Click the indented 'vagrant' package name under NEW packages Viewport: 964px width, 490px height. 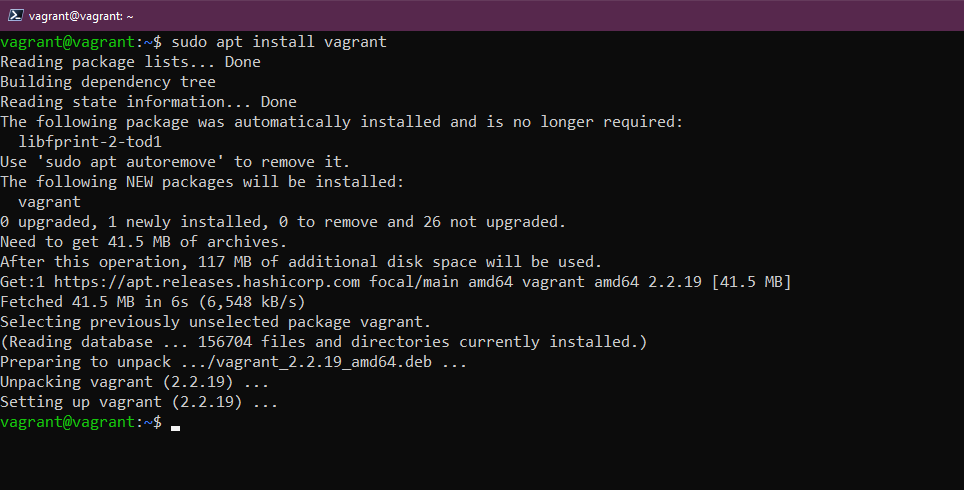(x=49, y=202)
